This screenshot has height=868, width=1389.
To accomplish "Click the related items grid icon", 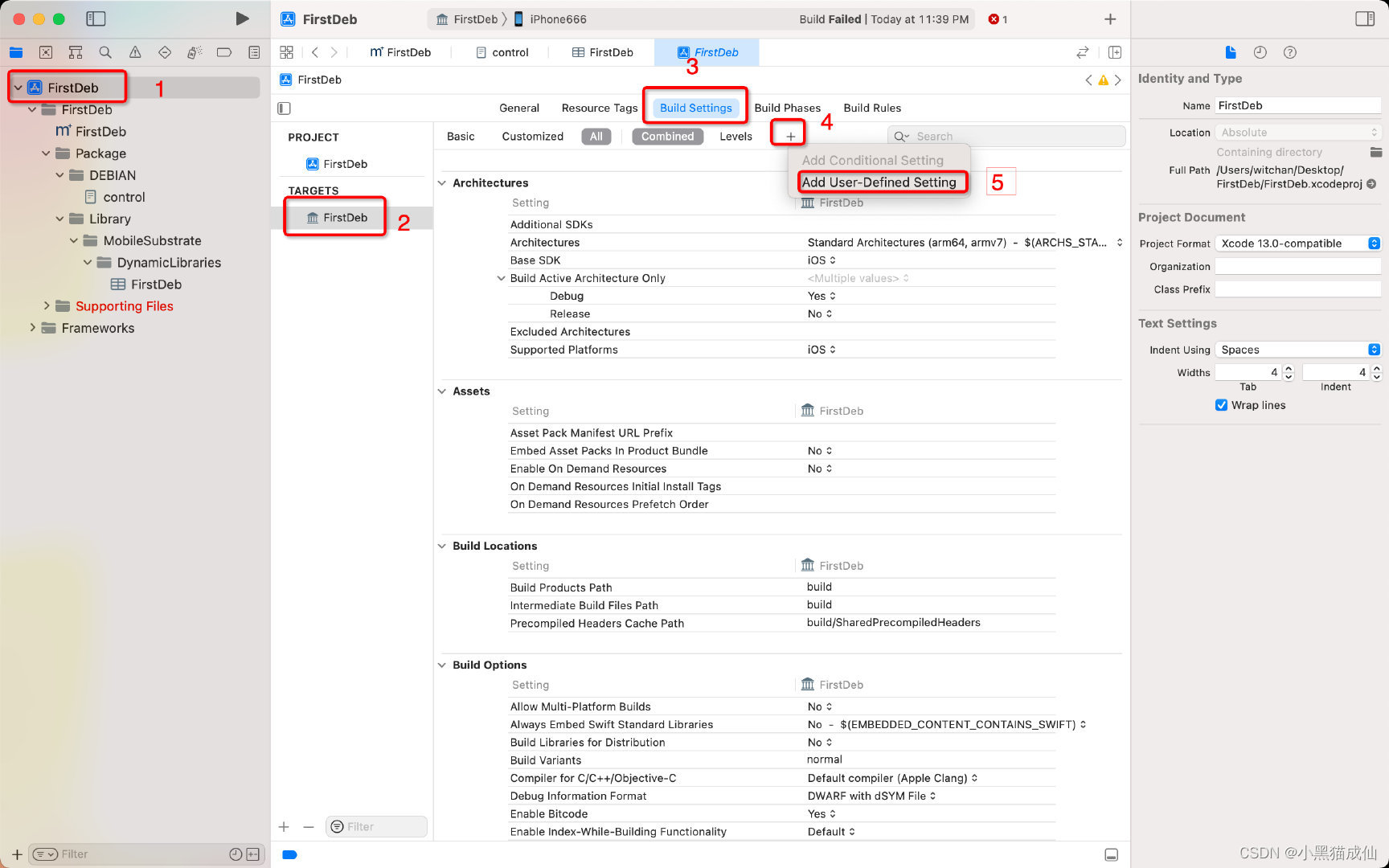I will 286,52.
